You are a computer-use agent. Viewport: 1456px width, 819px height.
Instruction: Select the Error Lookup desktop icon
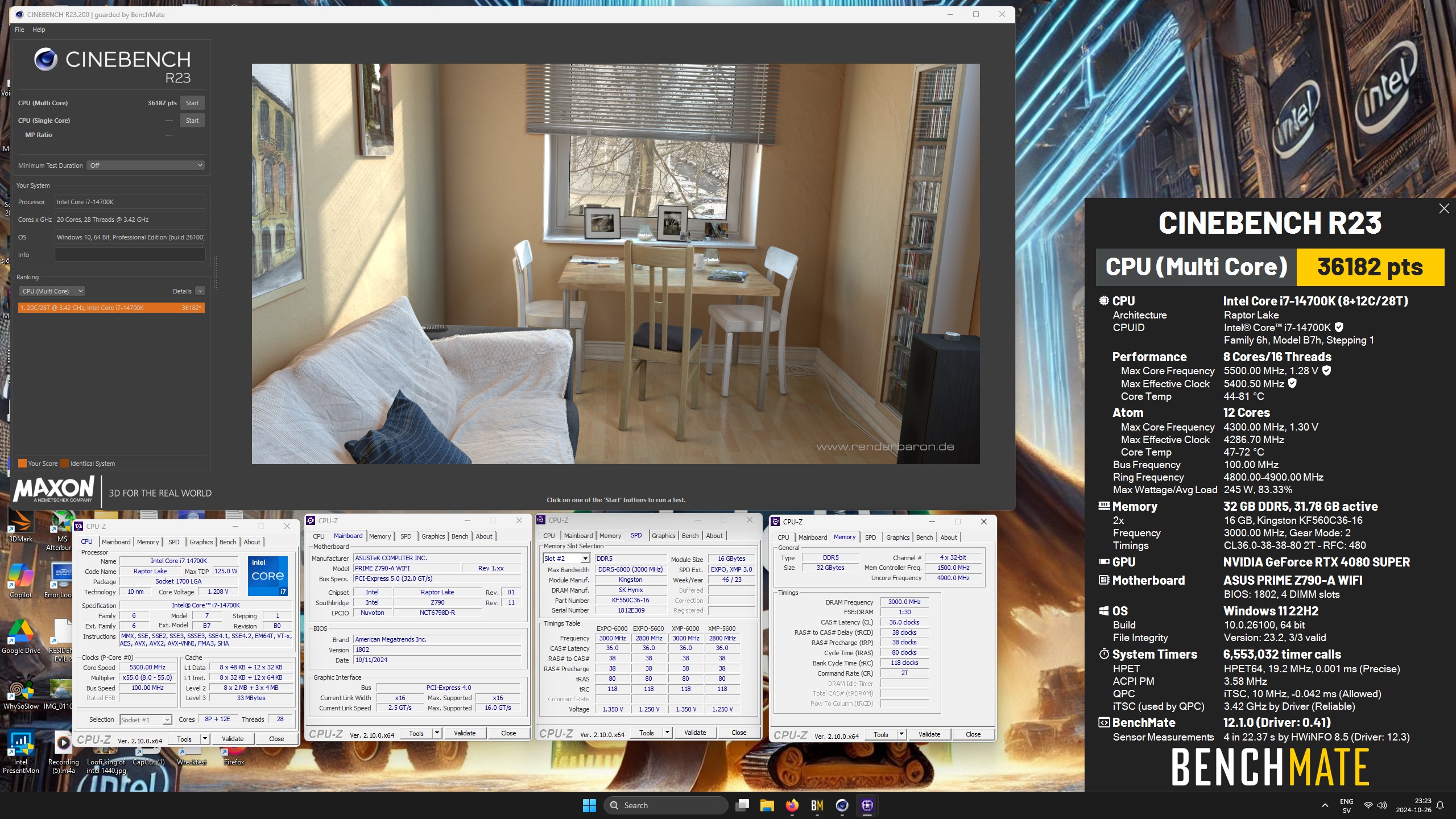59,580
